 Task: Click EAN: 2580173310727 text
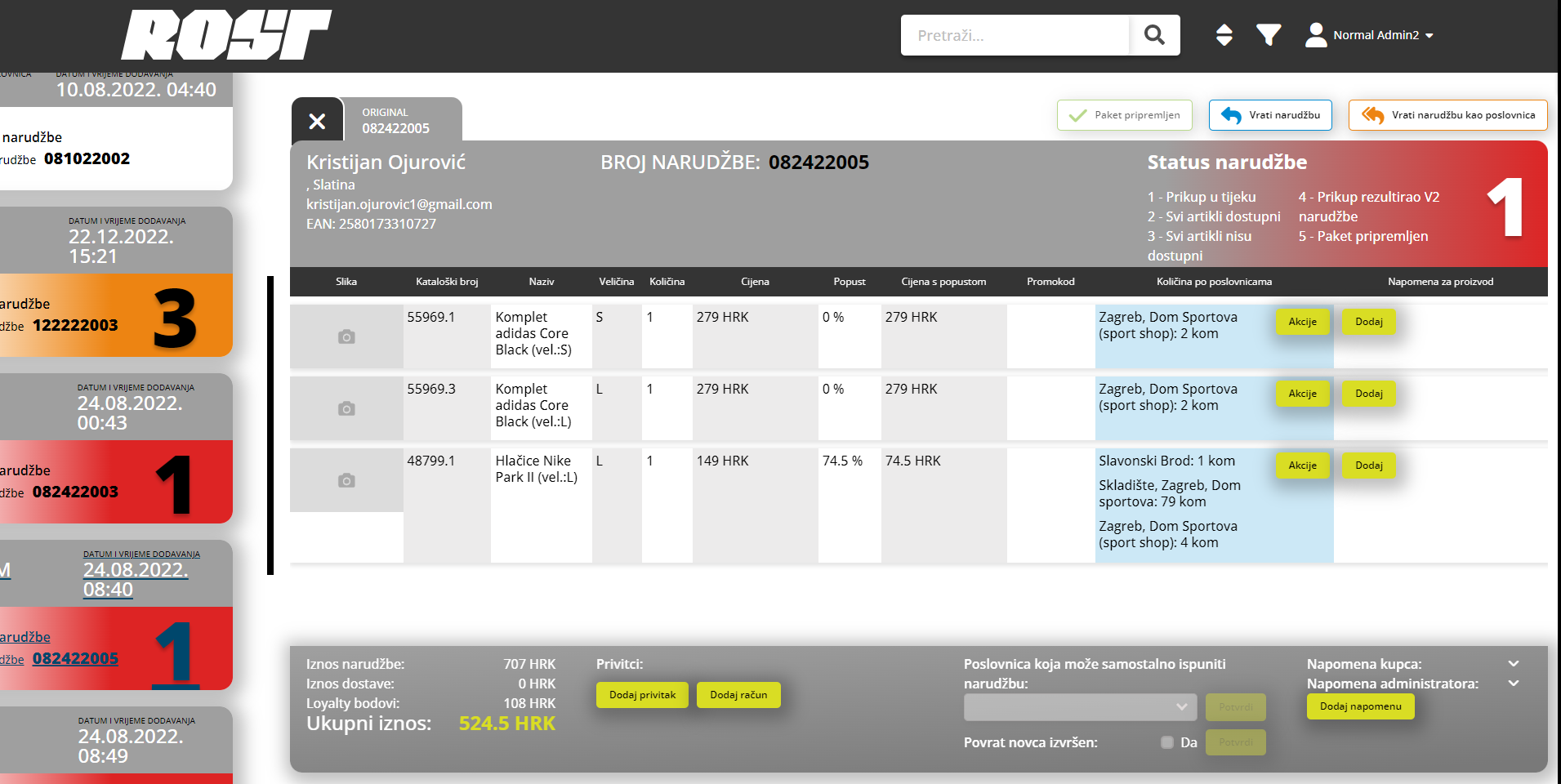[371, 224]
